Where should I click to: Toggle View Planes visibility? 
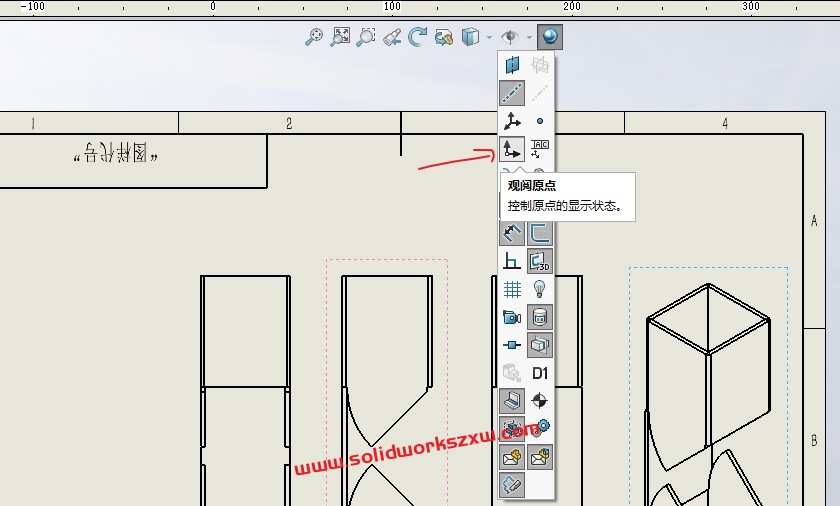pos(512,65)
